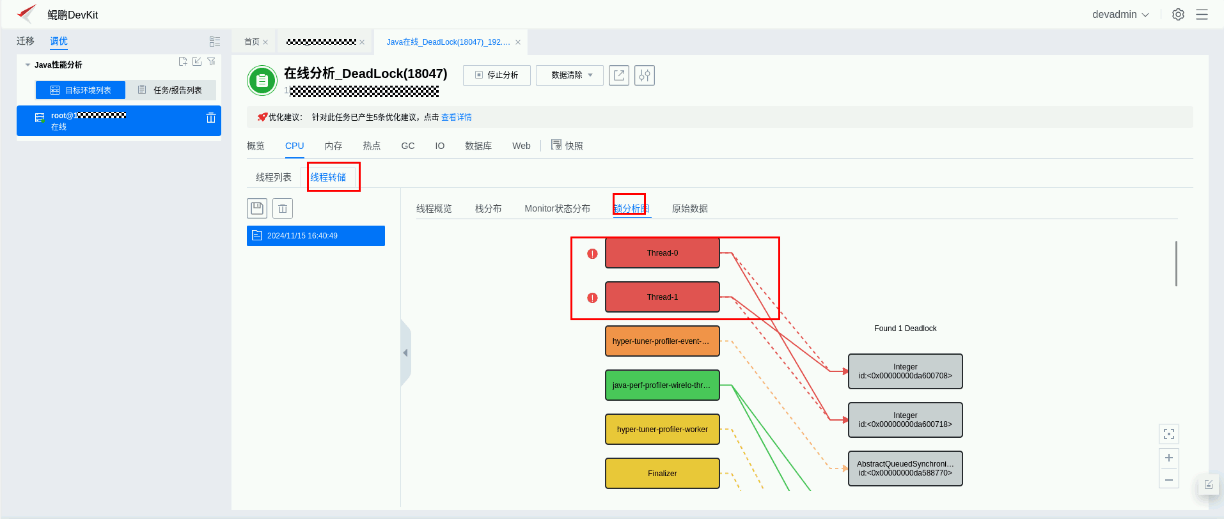Open the 数据清除 dropdown
The width and height of the screenshot is (1224, 519).
(x=570, y=75)
